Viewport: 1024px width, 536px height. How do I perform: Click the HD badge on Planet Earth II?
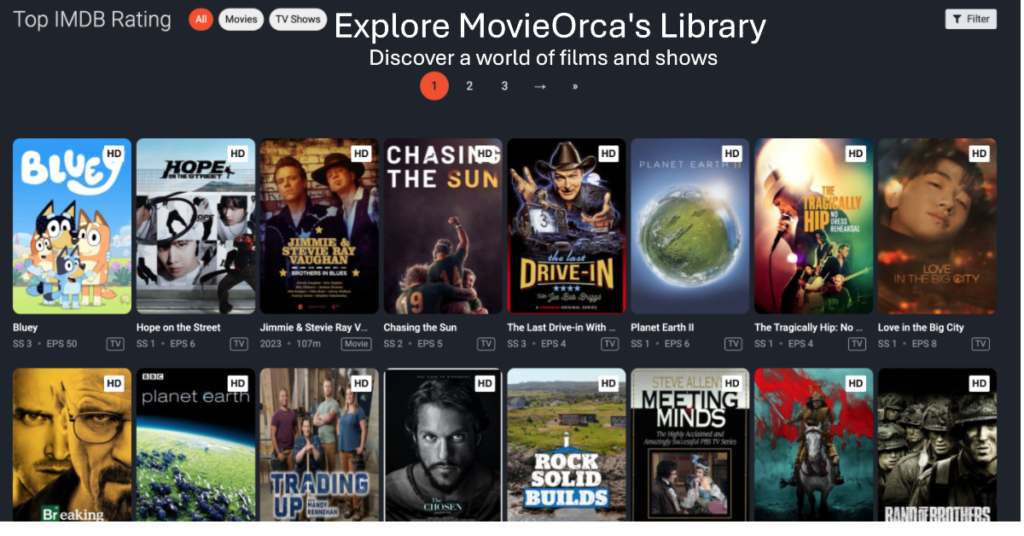[x=732, y=153]
